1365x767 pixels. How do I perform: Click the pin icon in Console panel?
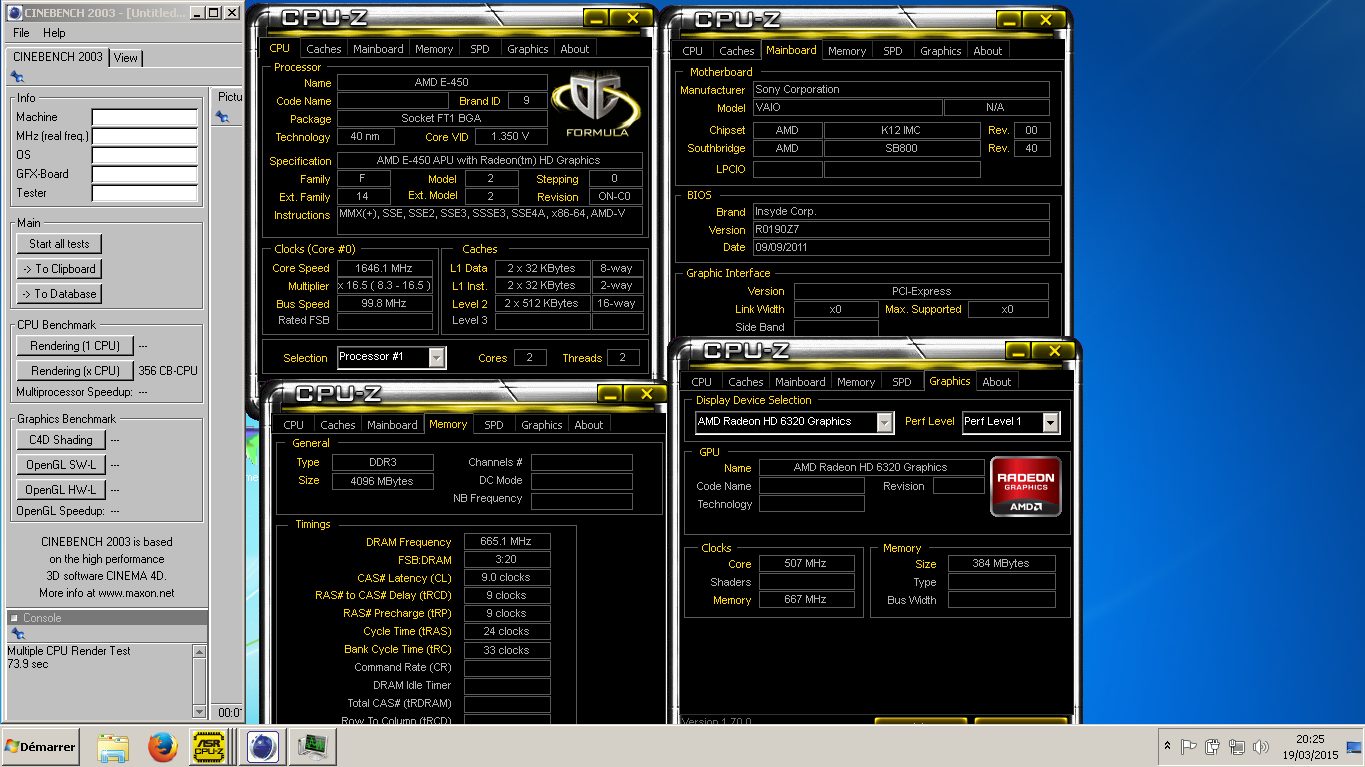[17, 634]
